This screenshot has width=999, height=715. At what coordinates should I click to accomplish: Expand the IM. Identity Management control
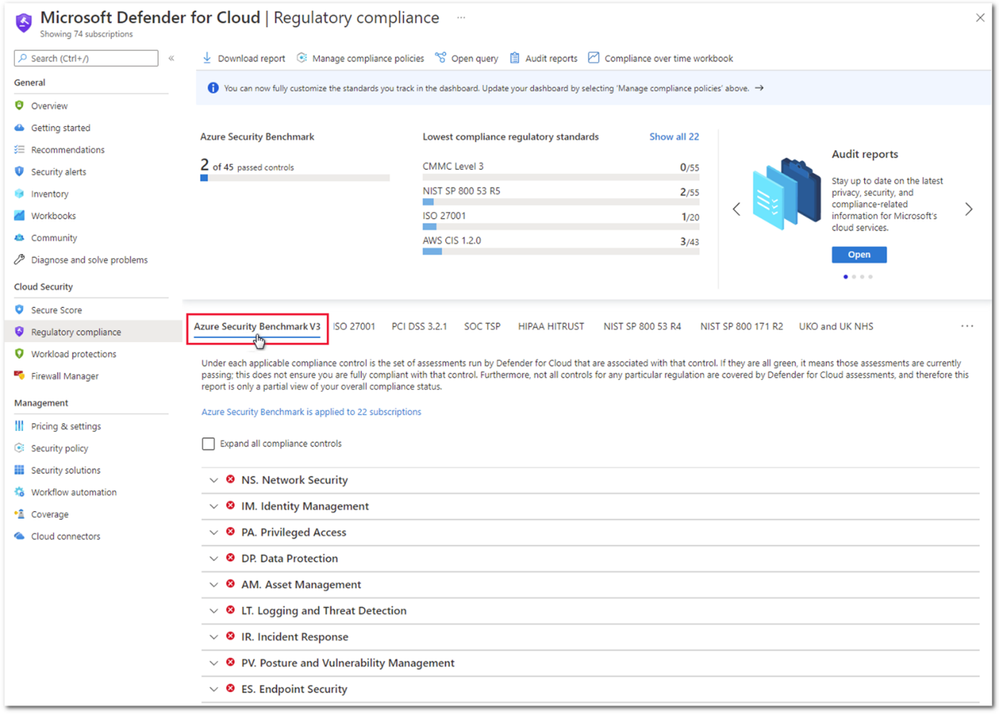[x=213, y=506]
